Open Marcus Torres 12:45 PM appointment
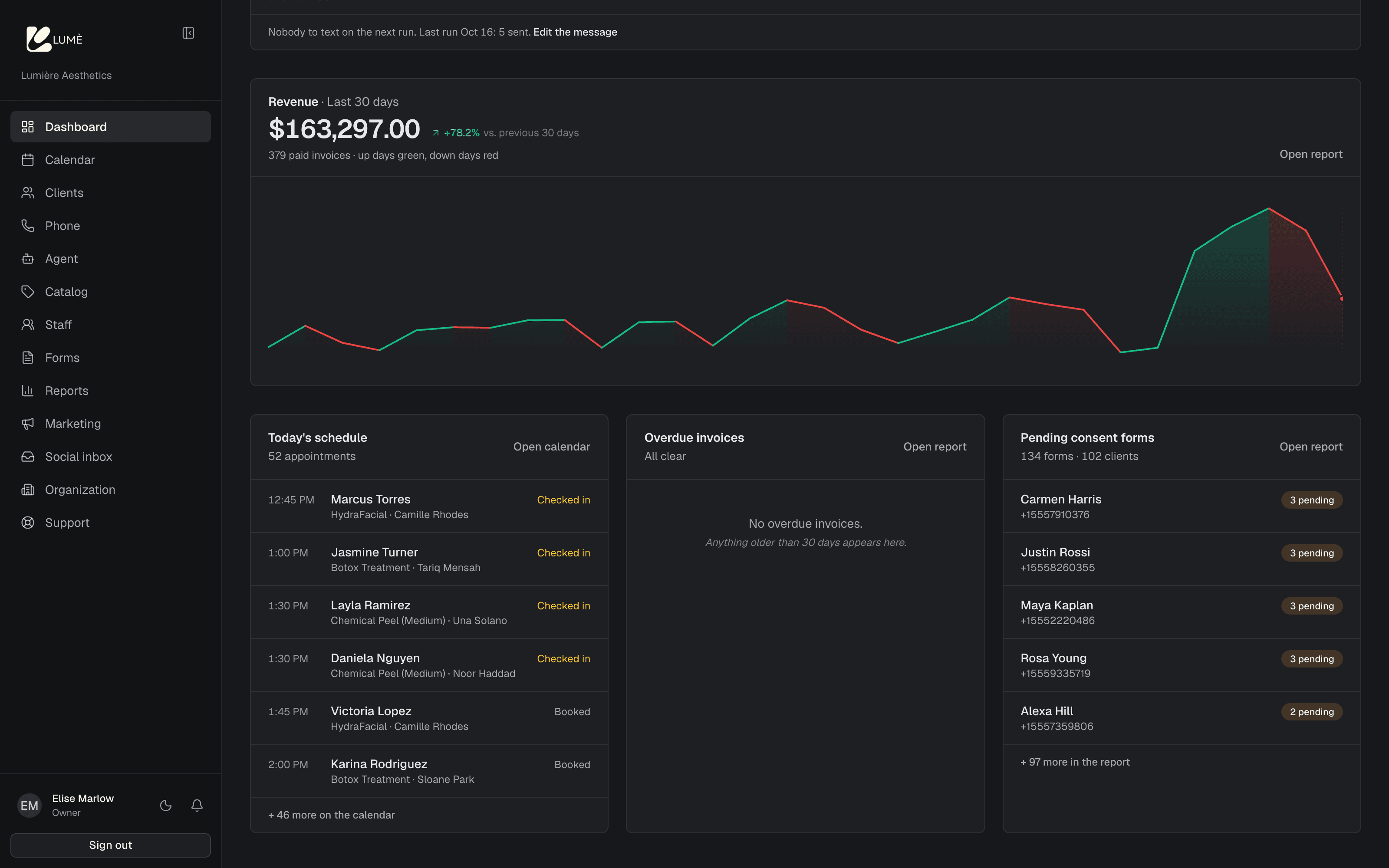The width and height of the screenshot is (1389, 868). (429, 506)
